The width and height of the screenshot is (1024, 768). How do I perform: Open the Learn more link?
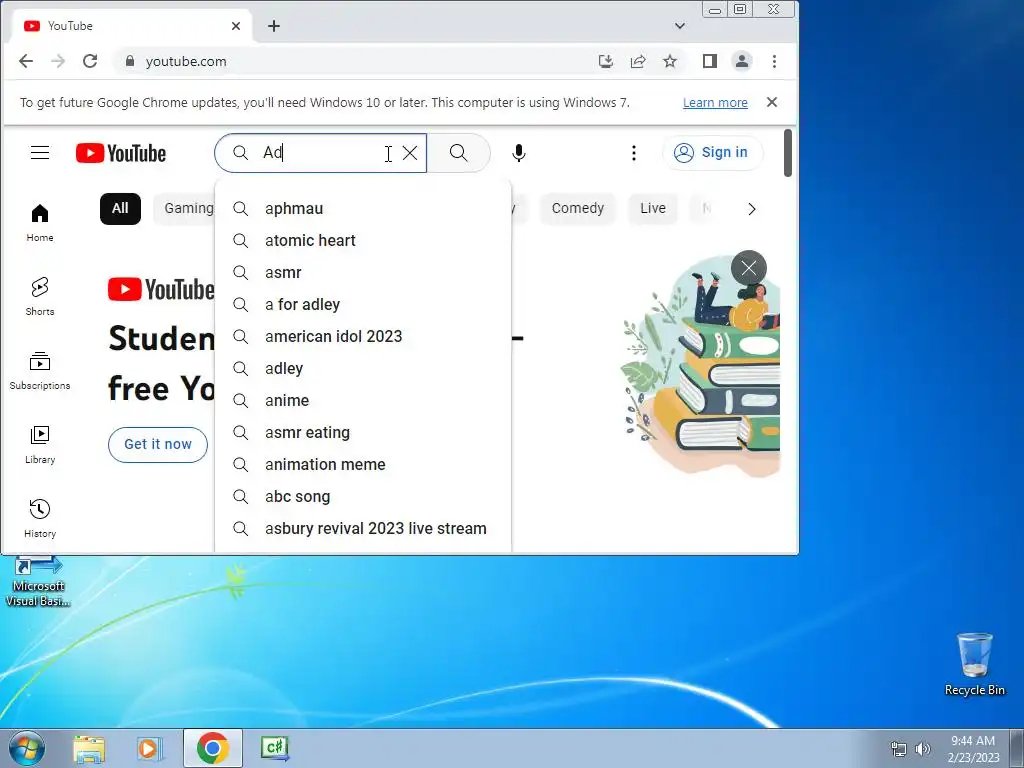pos(715,103)
